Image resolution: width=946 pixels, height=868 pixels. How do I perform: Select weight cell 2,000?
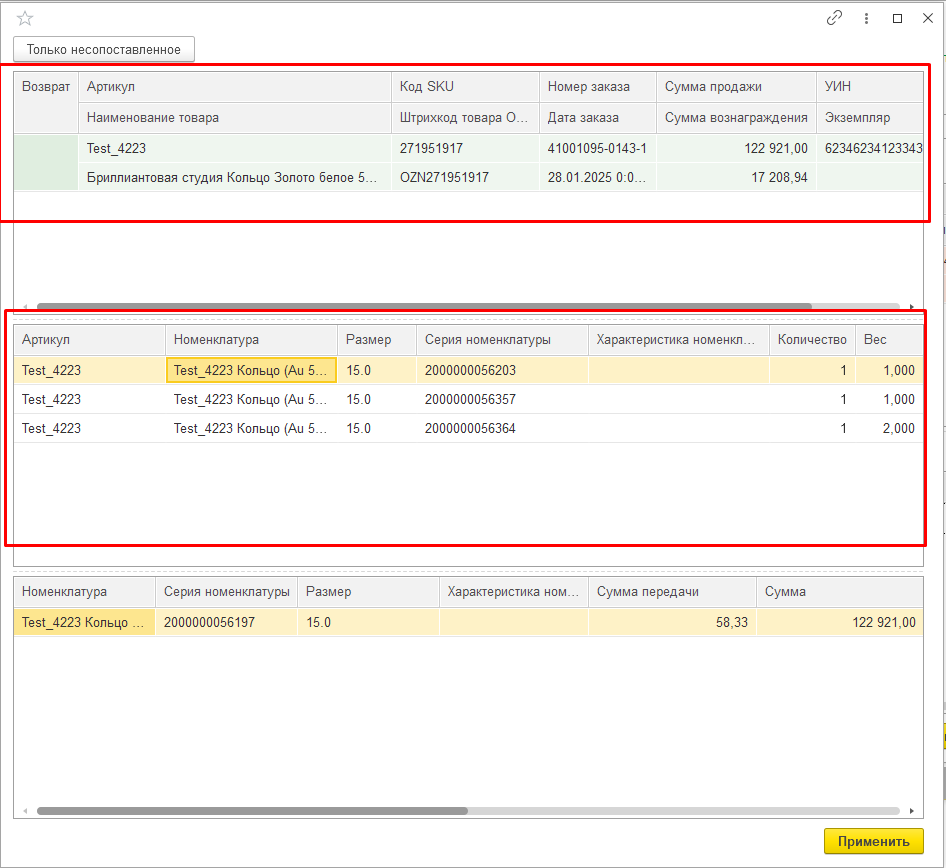(889, 428)
